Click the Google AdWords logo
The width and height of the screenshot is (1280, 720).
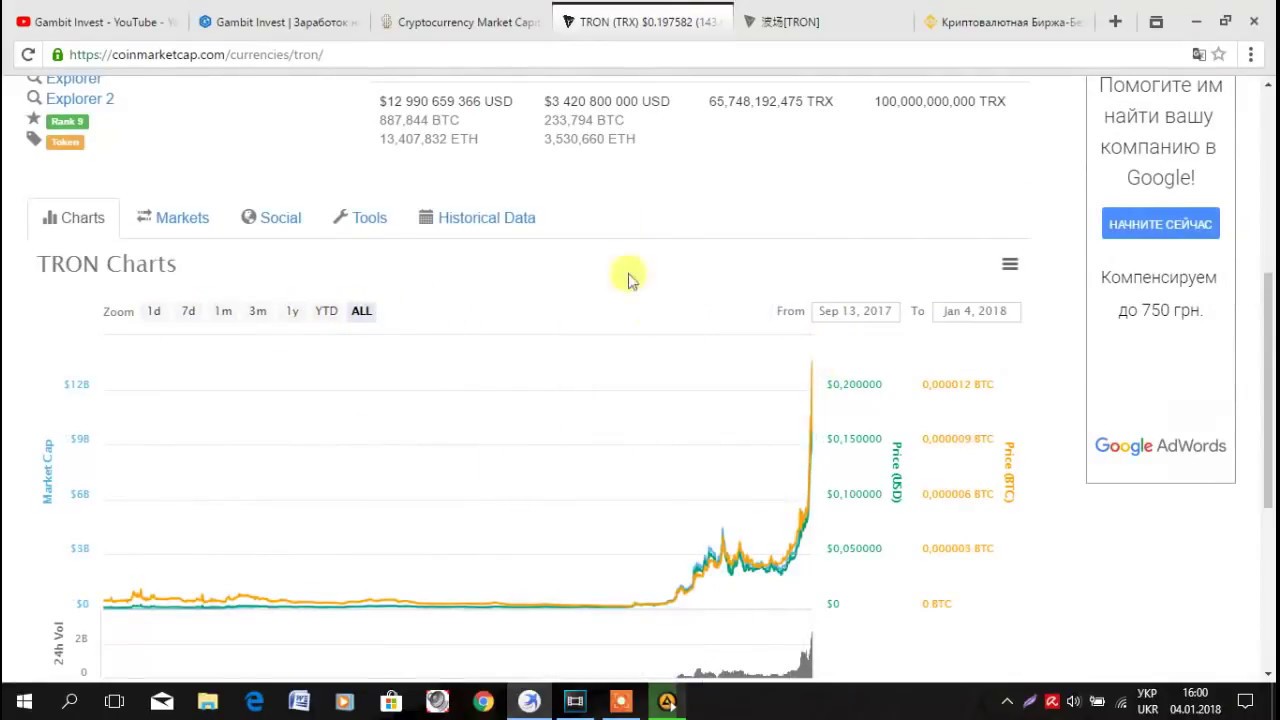1160,446
